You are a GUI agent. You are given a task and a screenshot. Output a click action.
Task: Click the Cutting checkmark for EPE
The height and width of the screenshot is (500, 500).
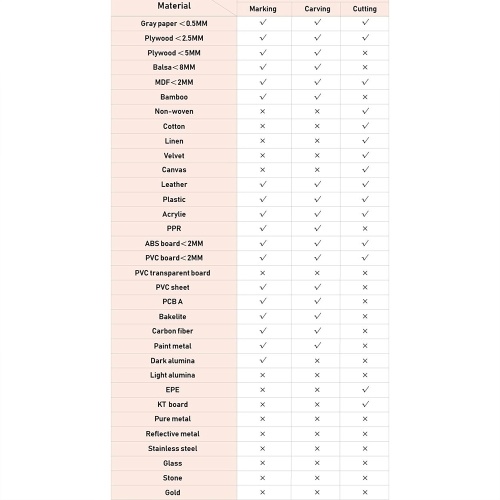tap(365, 389)
